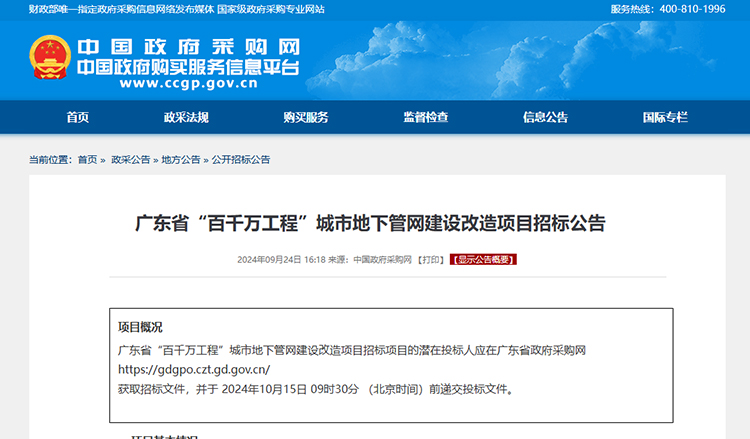Click the www.ccgp.gov.cn site address text
Image resolution: width=750 pixels, height=439 pixels.
tap(188, 83)
